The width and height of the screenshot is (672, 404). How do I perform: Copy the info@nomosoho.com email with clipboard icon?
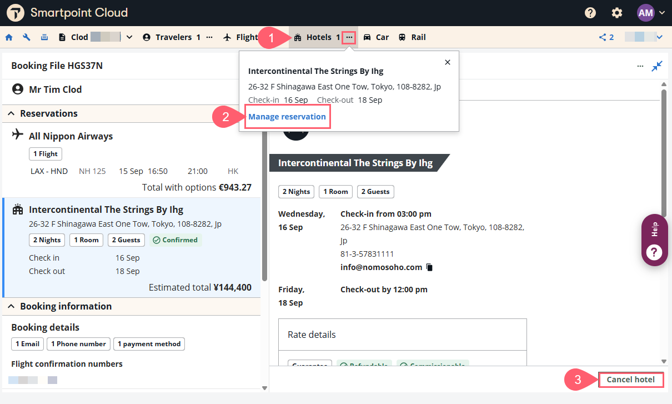click(x=429, y=267)
